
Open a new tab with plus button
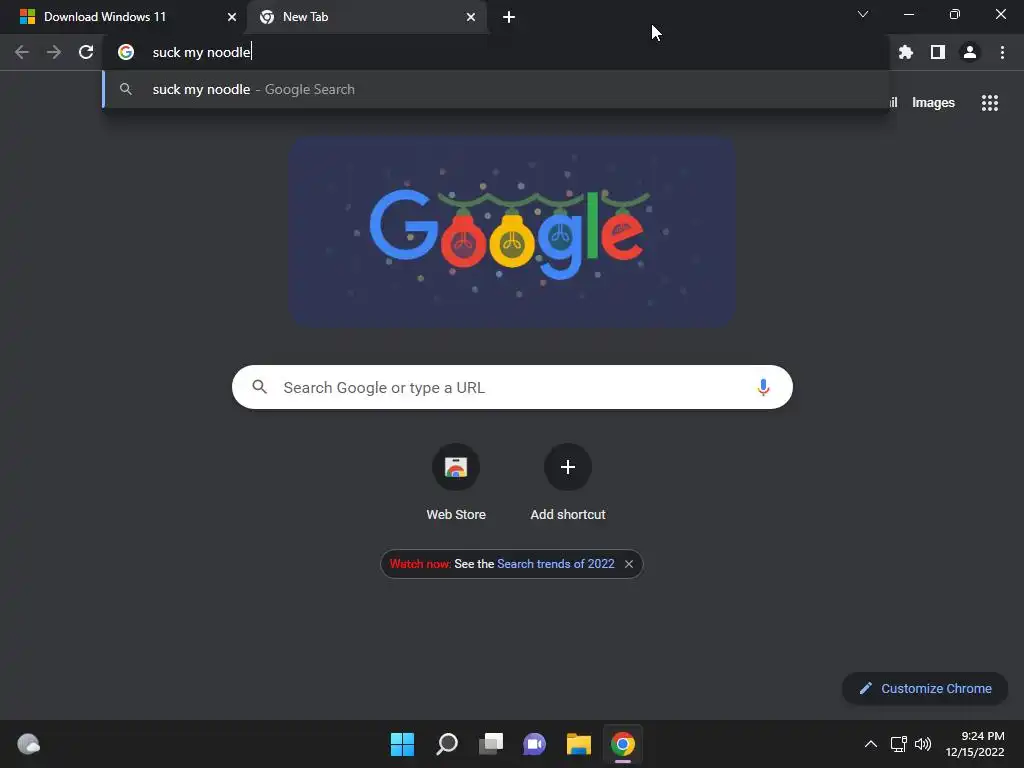click(x=509, y=17)
